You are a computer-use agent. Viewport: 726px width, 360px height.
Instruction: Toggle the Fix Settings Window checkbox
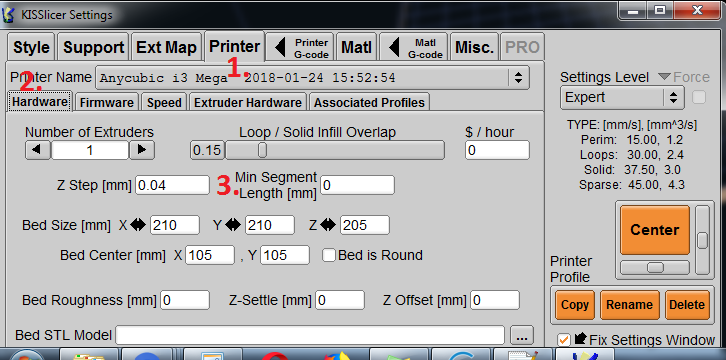pos(563,340)
